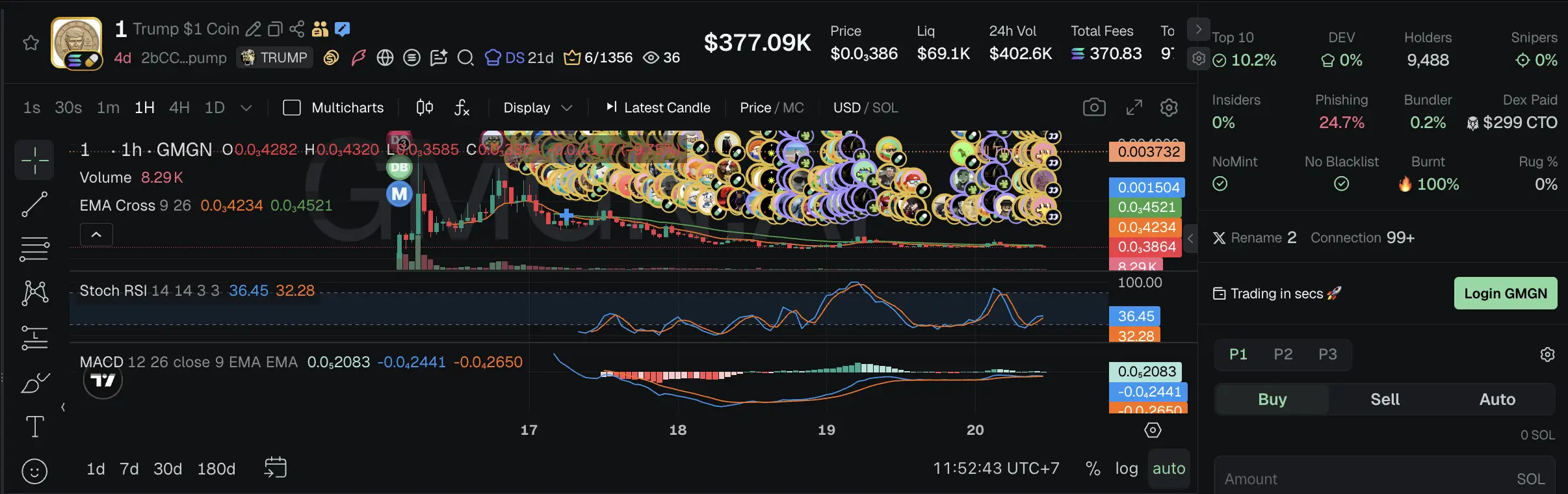Expand the additional timeframes dropdown after 1D
Screen dimensions: 1568x494
[246, 108]
